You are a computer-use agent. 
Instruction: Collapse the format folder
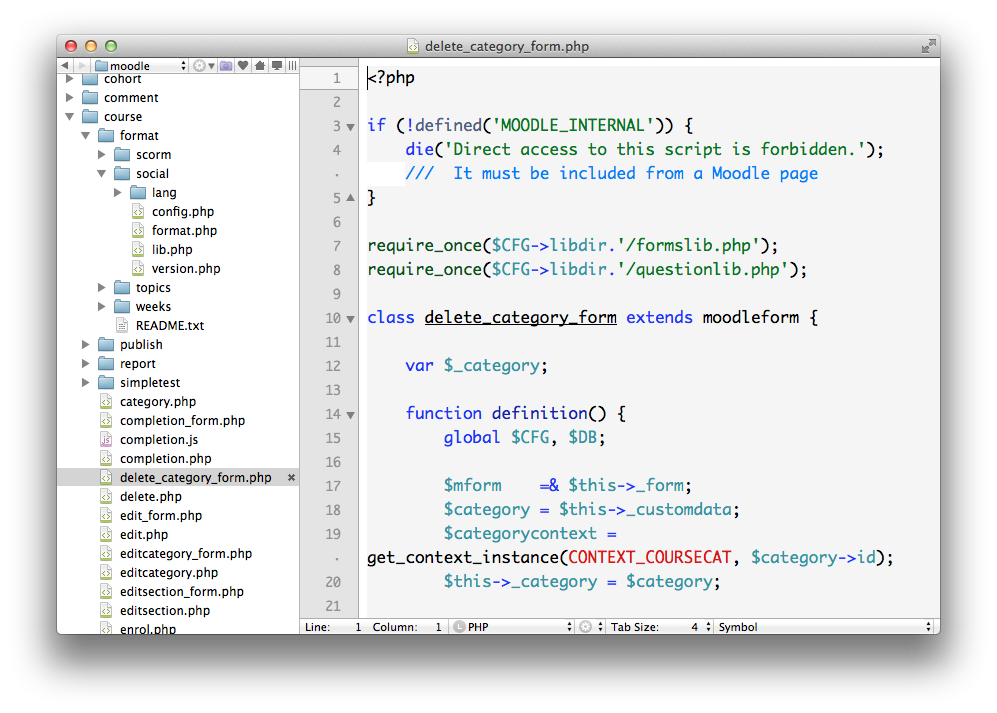click(x=86, y=135)
